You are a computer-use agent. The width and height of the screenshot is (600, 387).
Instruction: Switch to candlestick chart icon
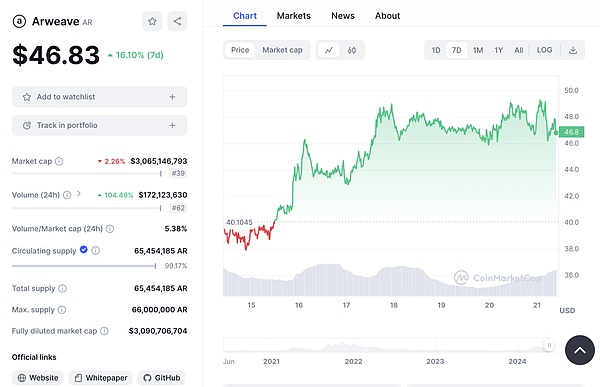[x=352, y=50]
